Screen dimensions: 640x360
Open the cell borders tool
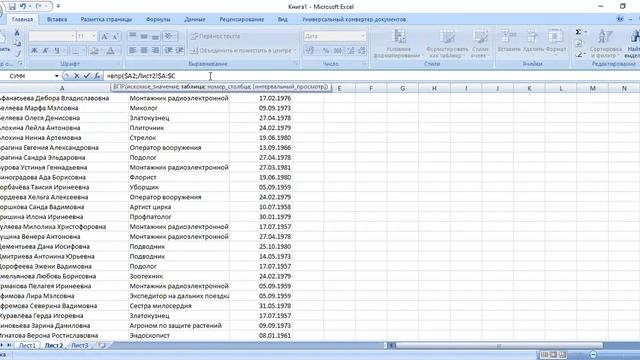point(76,51)
